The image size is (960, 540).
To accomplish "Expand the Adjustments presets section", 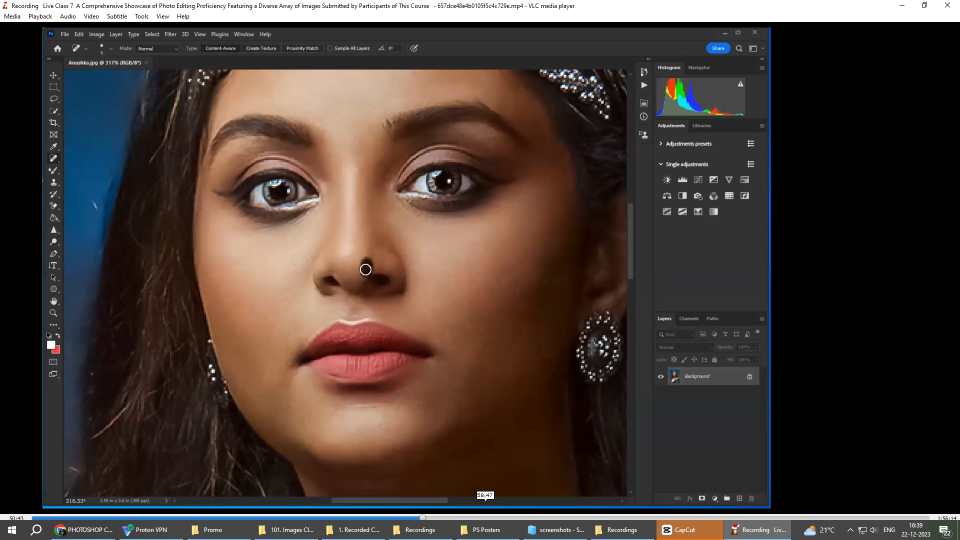I will pos(661,144).
